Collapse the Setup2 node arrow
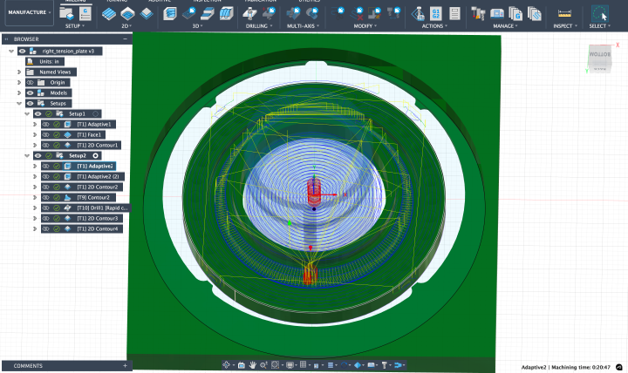Screen dimensions: 628x373 pyautogui.click(x=27, y=155)
